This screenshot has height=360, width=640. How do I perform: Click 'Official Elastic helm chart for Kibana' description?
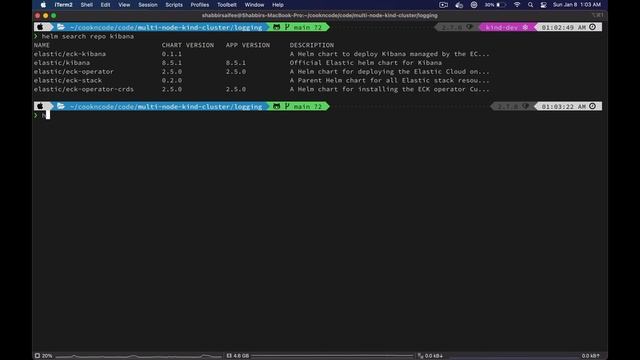[x=366, y=63]
